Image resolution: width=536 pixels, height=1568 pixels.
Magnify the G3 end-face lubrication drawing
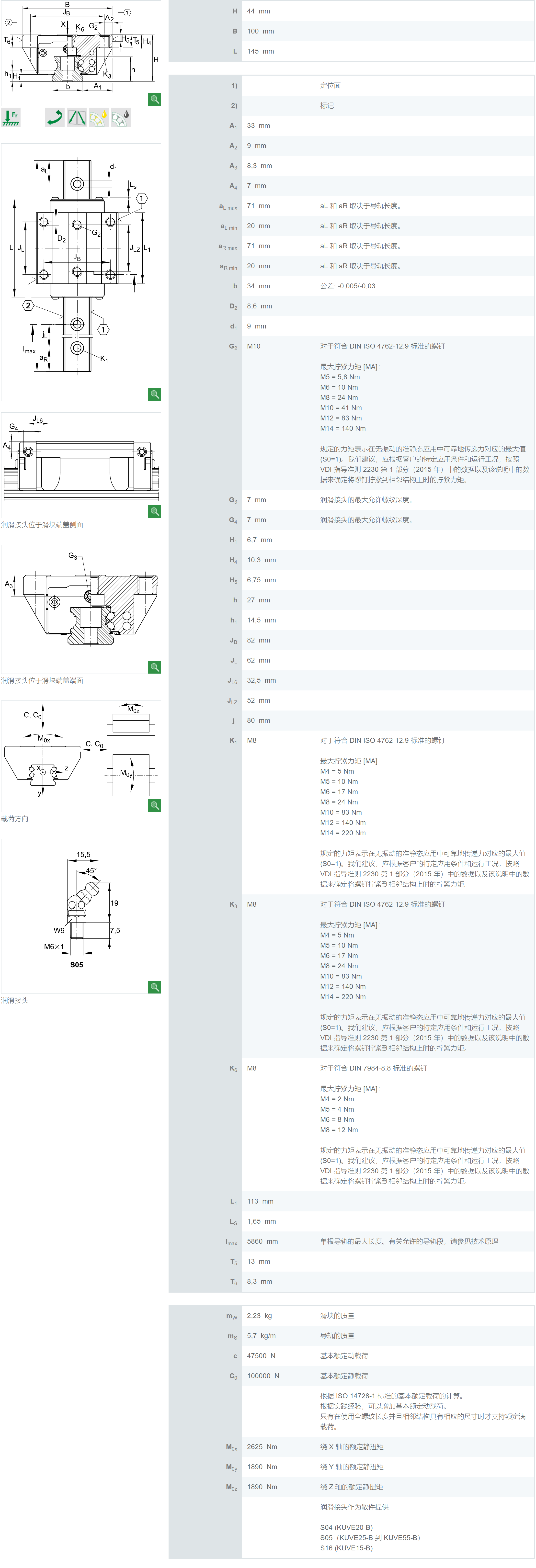point(155,667)
